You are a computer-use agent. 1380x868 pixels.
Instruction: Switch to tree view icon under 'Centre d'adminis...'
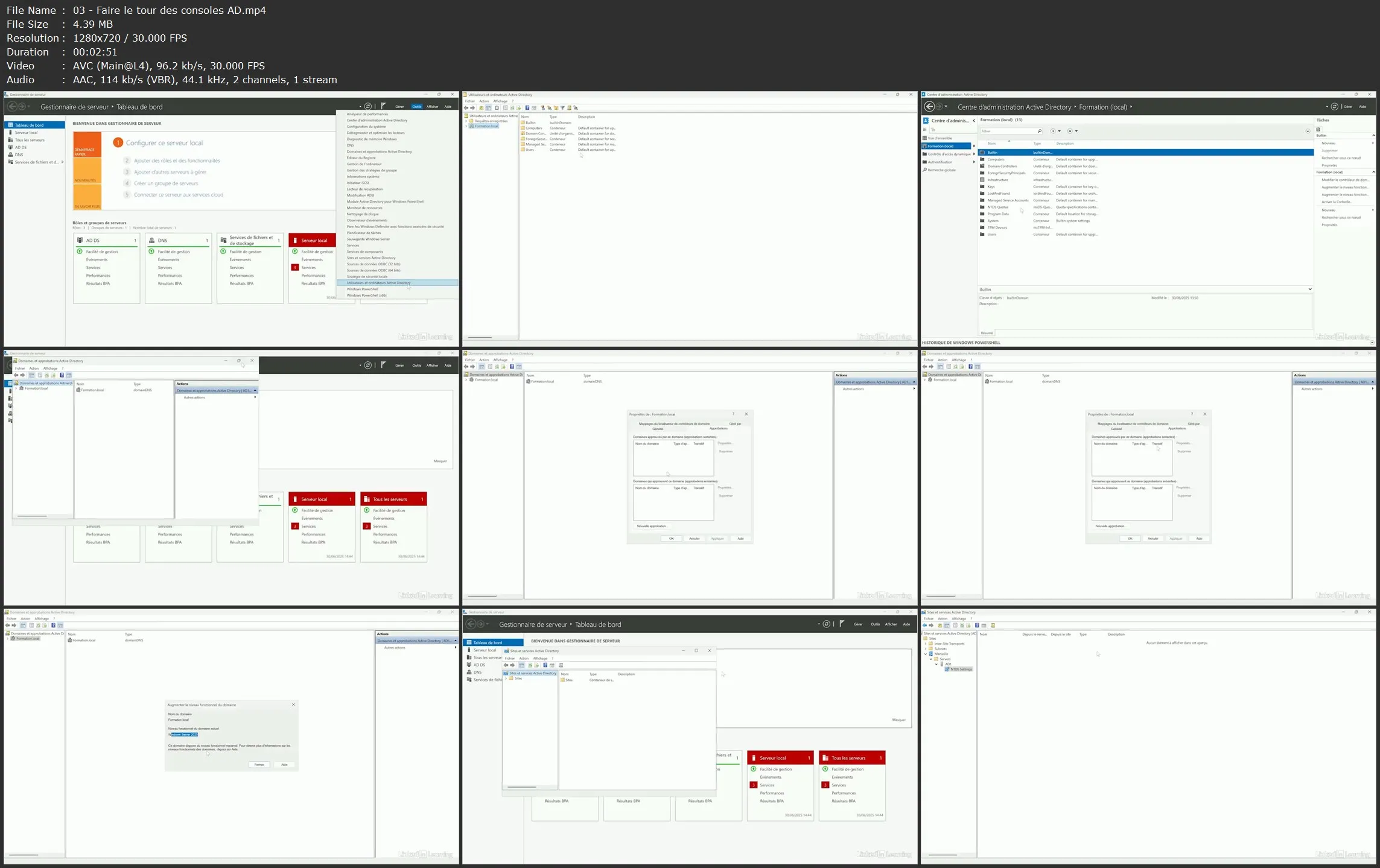[933, 130]
